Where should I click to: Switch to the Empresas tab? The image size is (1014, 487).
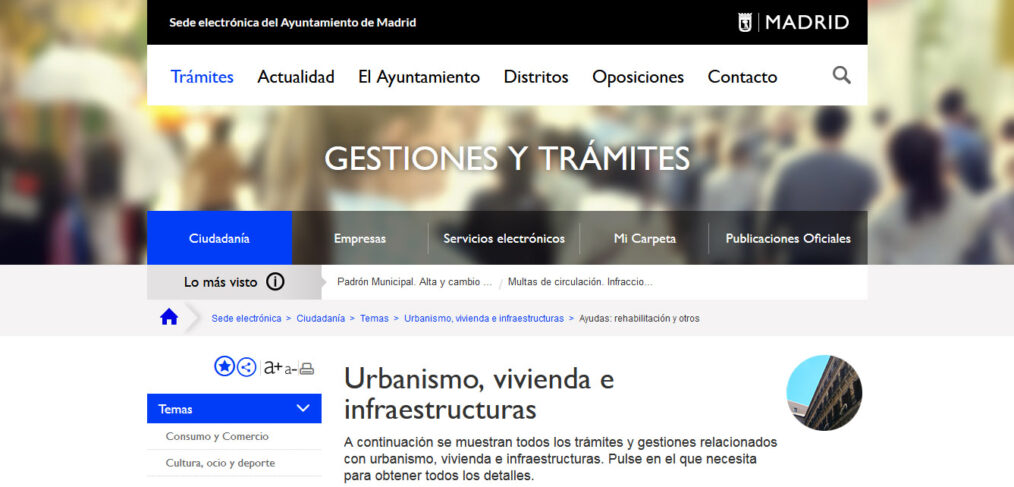pos(360,238)
